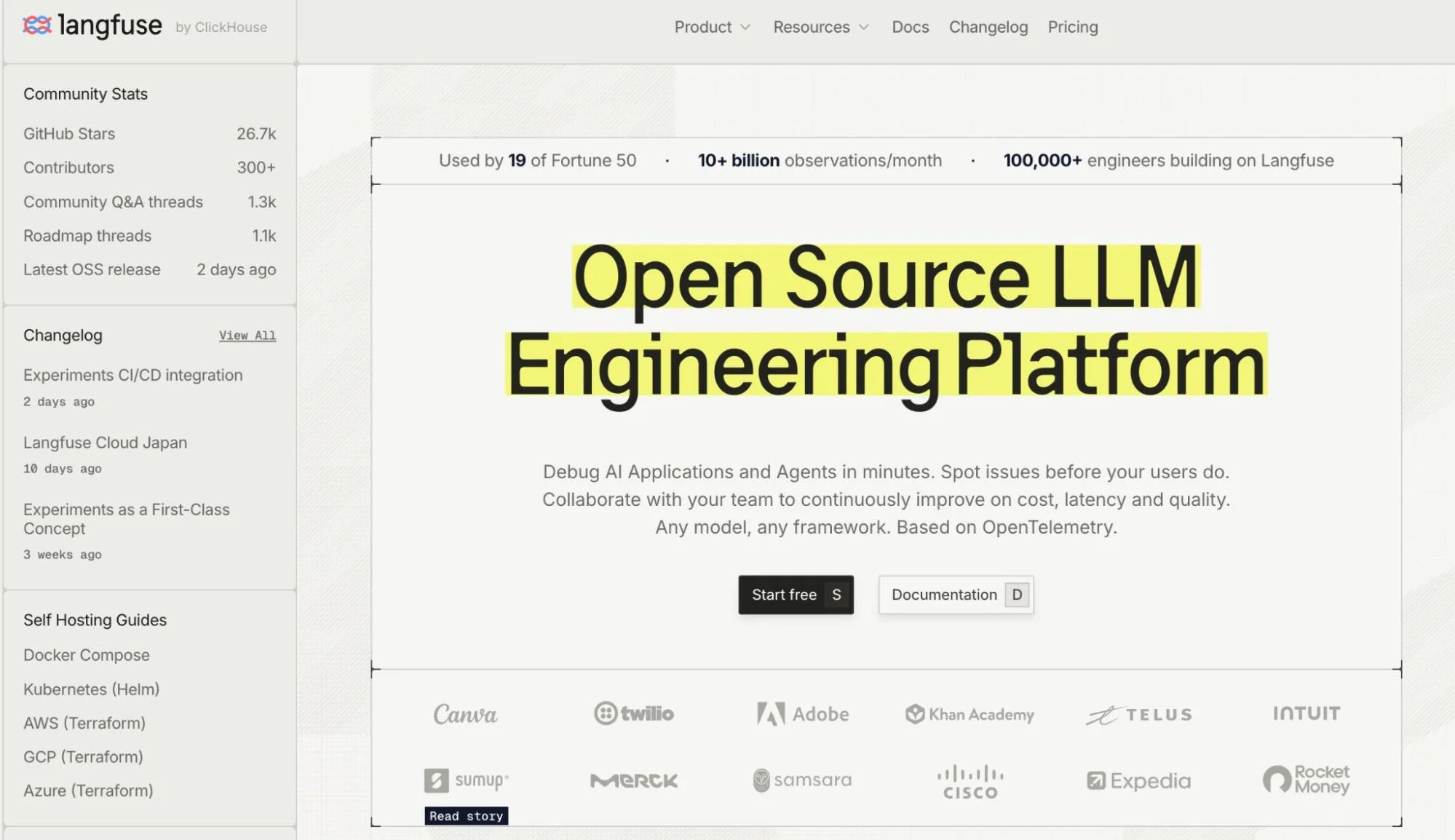Open the Pricing page

click(x=1073, y=27)
